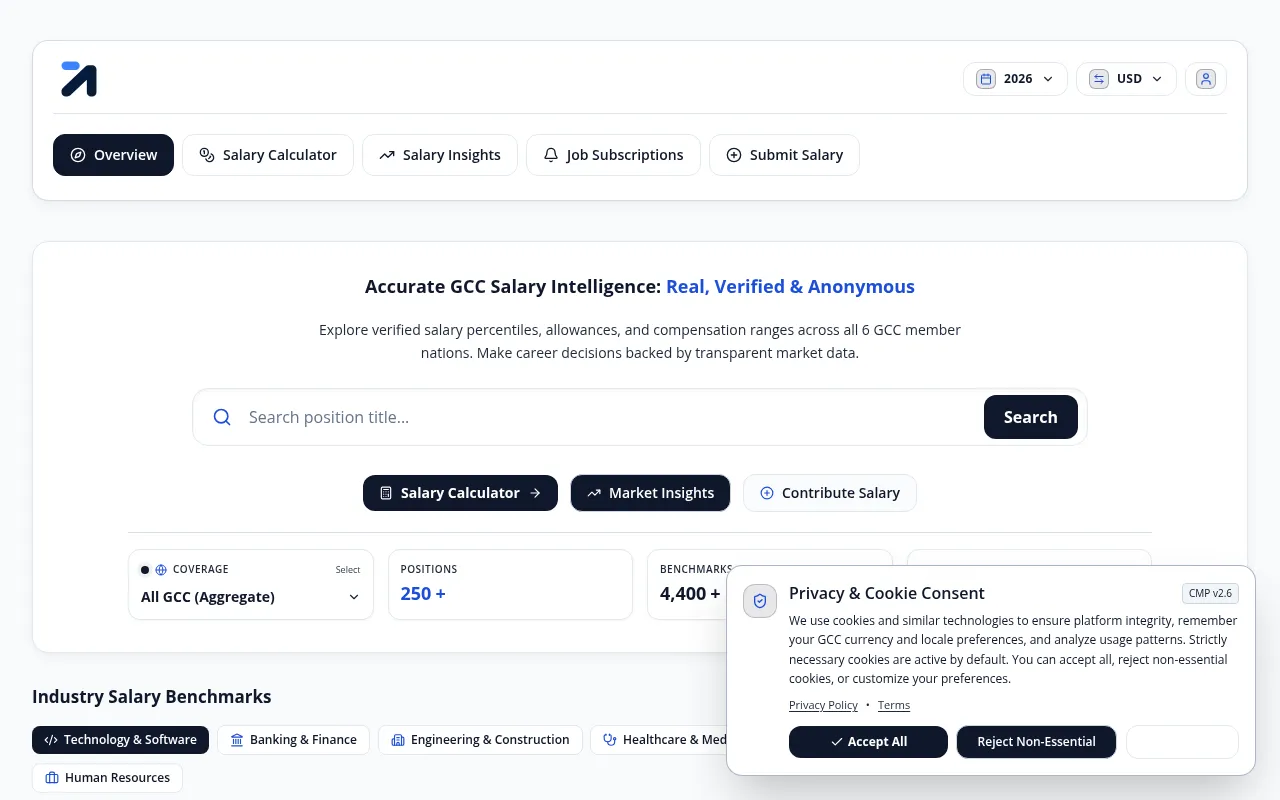Click the CMP v2.6 badge
The image size is (1280, 800).
(x=1210, y=593)
